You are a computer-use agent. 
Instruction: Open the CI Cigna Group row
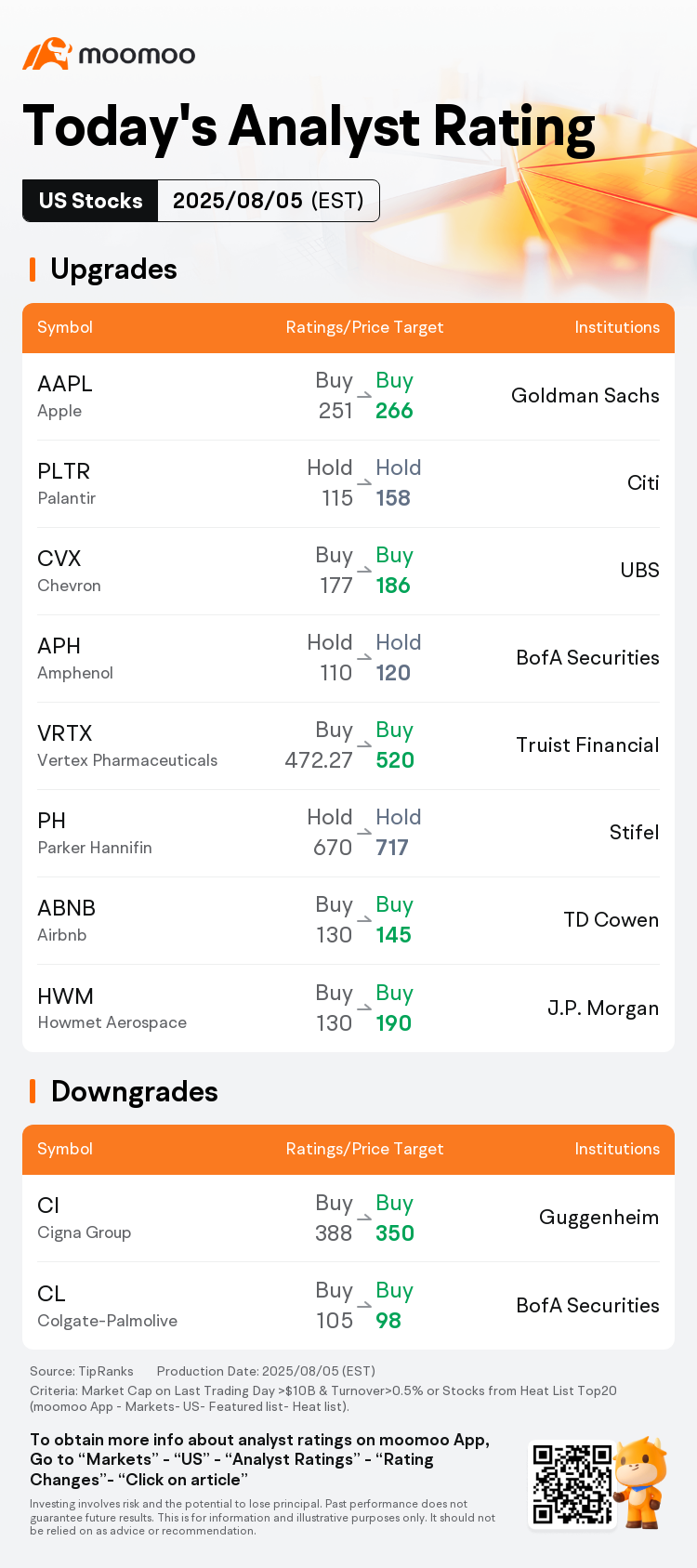(348, 1219)
